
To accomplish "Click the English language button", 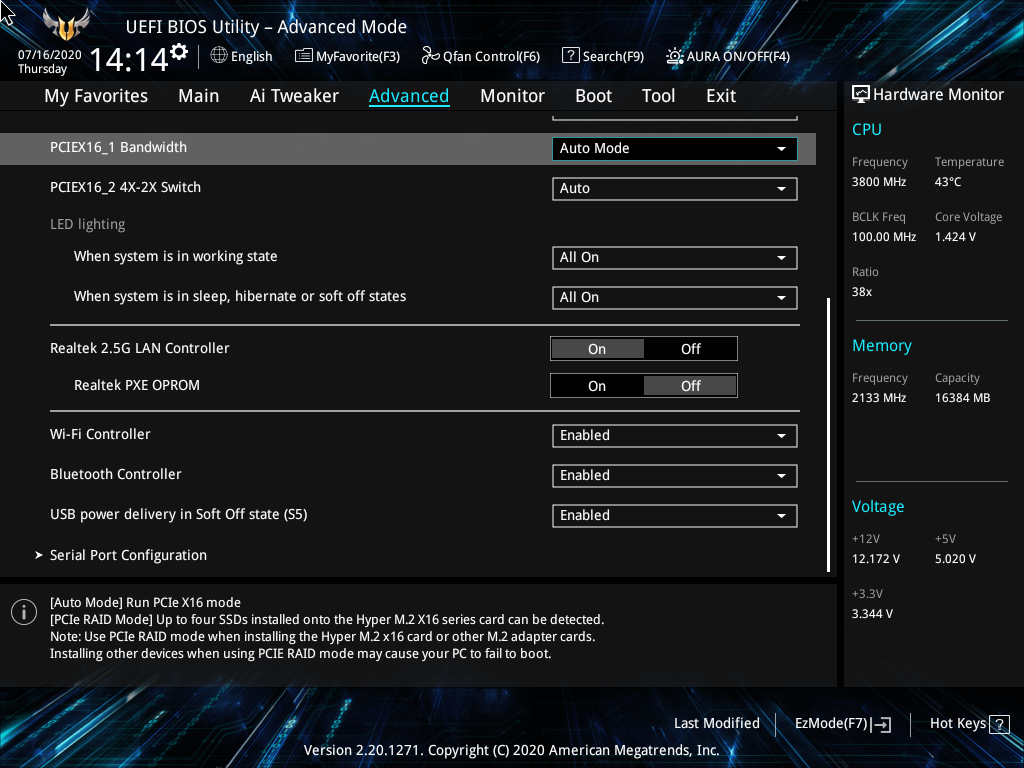I will 242,56.
